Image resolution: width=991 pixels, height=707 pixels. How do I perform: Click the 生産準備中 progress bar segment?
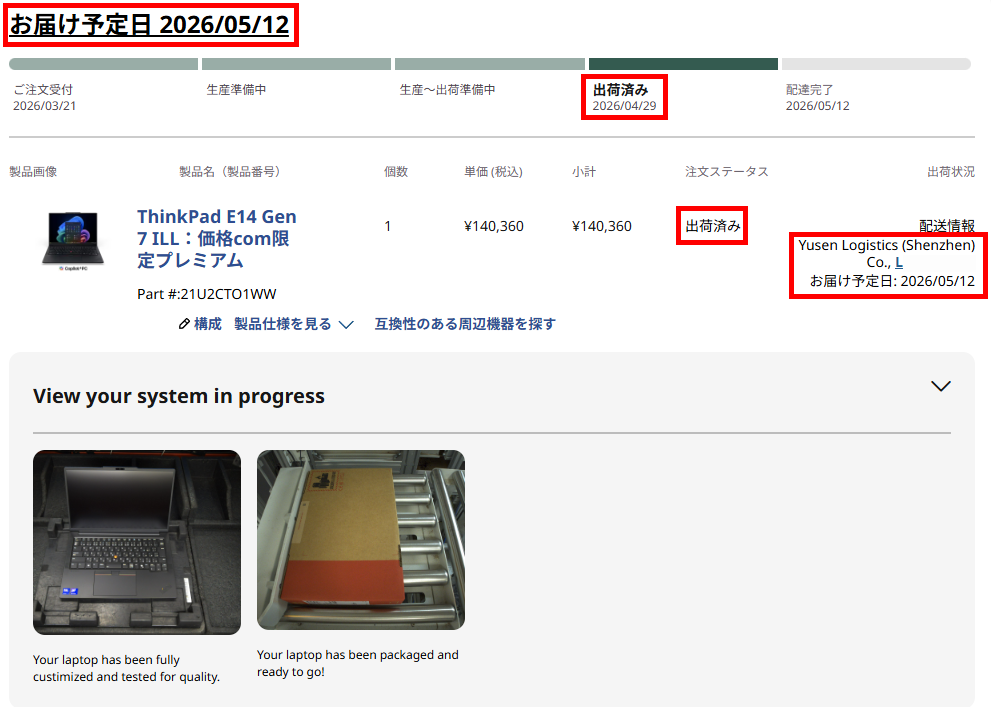(x=296, y=64)
